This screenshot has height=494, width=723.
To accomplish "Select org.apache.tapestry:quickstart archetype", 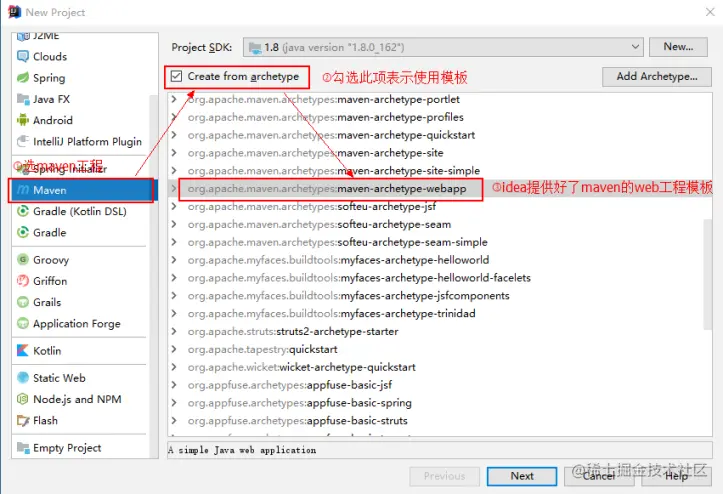I will [262, 349].
